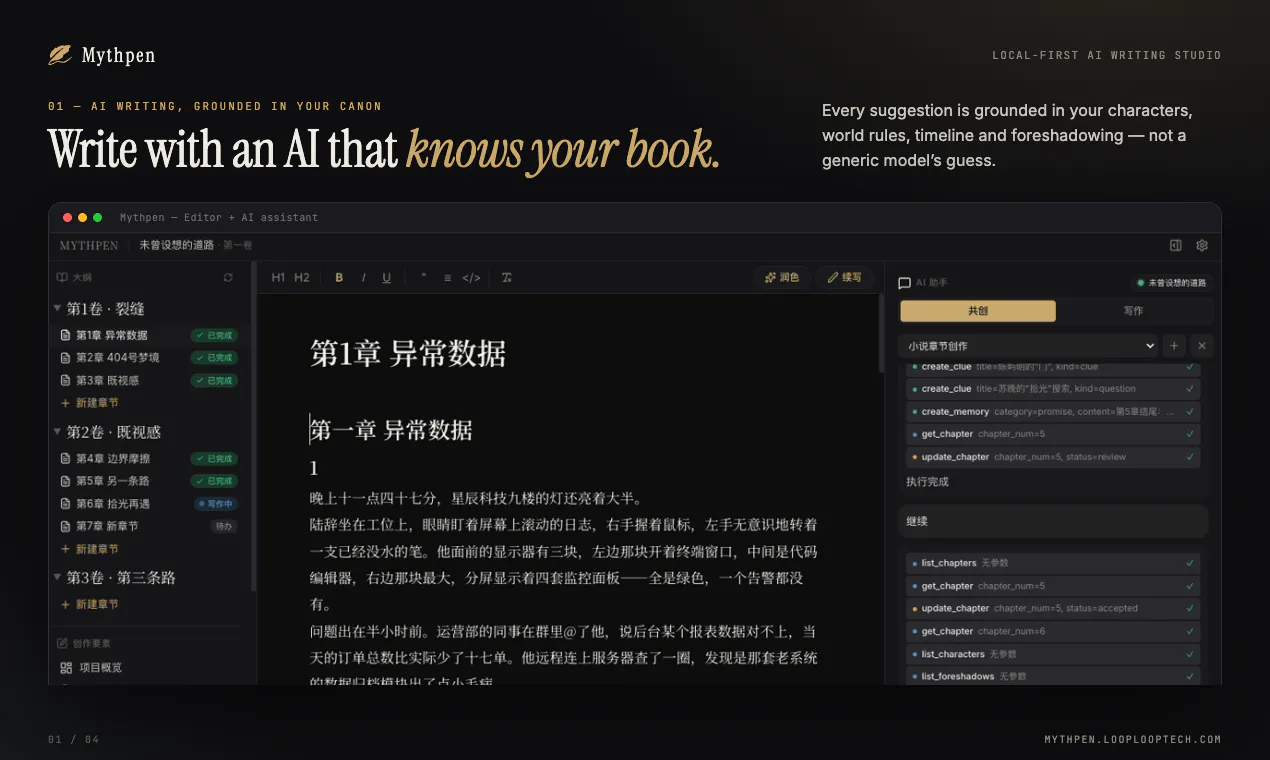Toggle italic formatting
The image size is (1270, 760).
363,277
